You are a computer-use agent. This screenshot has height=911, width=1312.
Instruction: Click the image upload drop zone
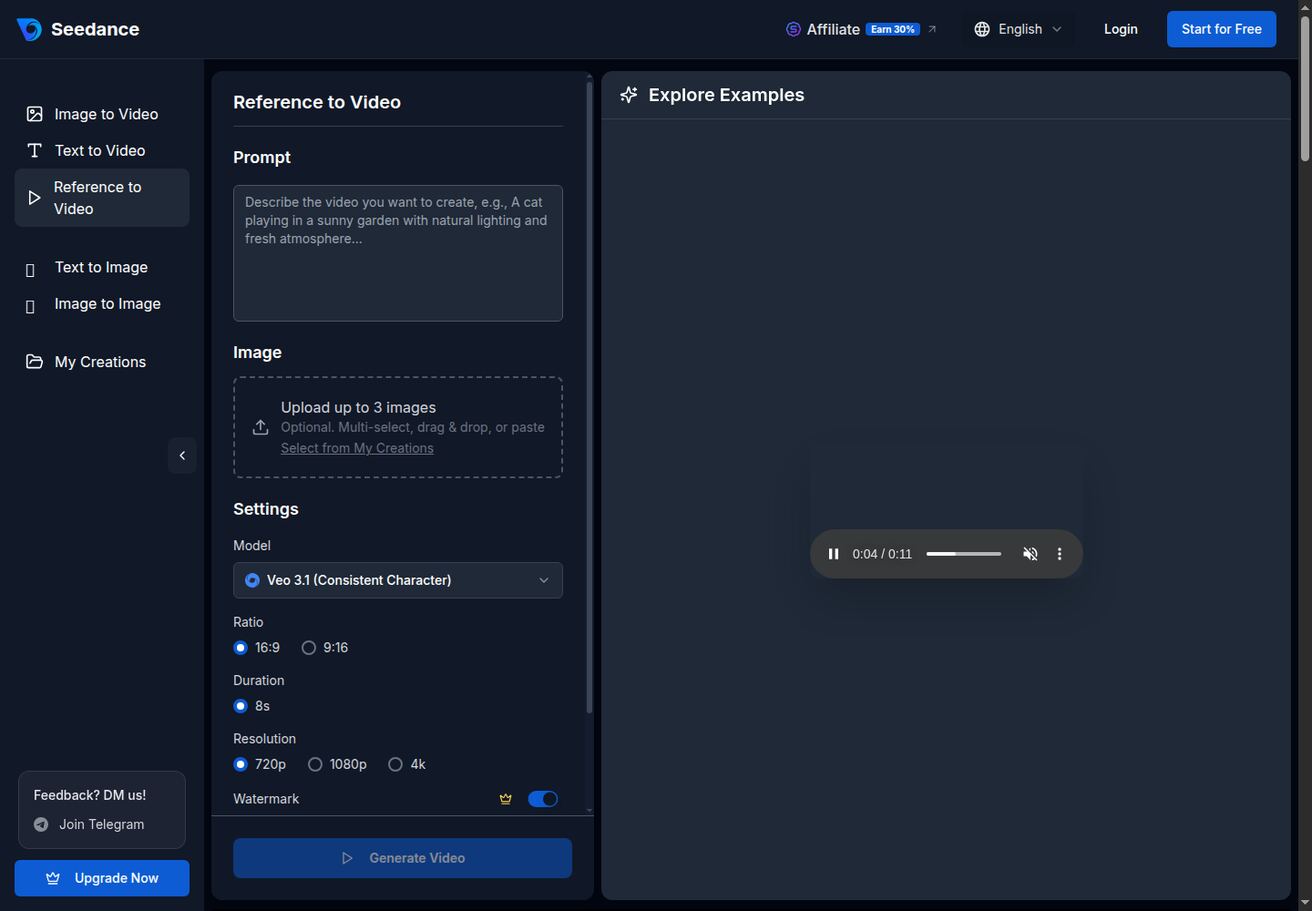pos(398,427)
